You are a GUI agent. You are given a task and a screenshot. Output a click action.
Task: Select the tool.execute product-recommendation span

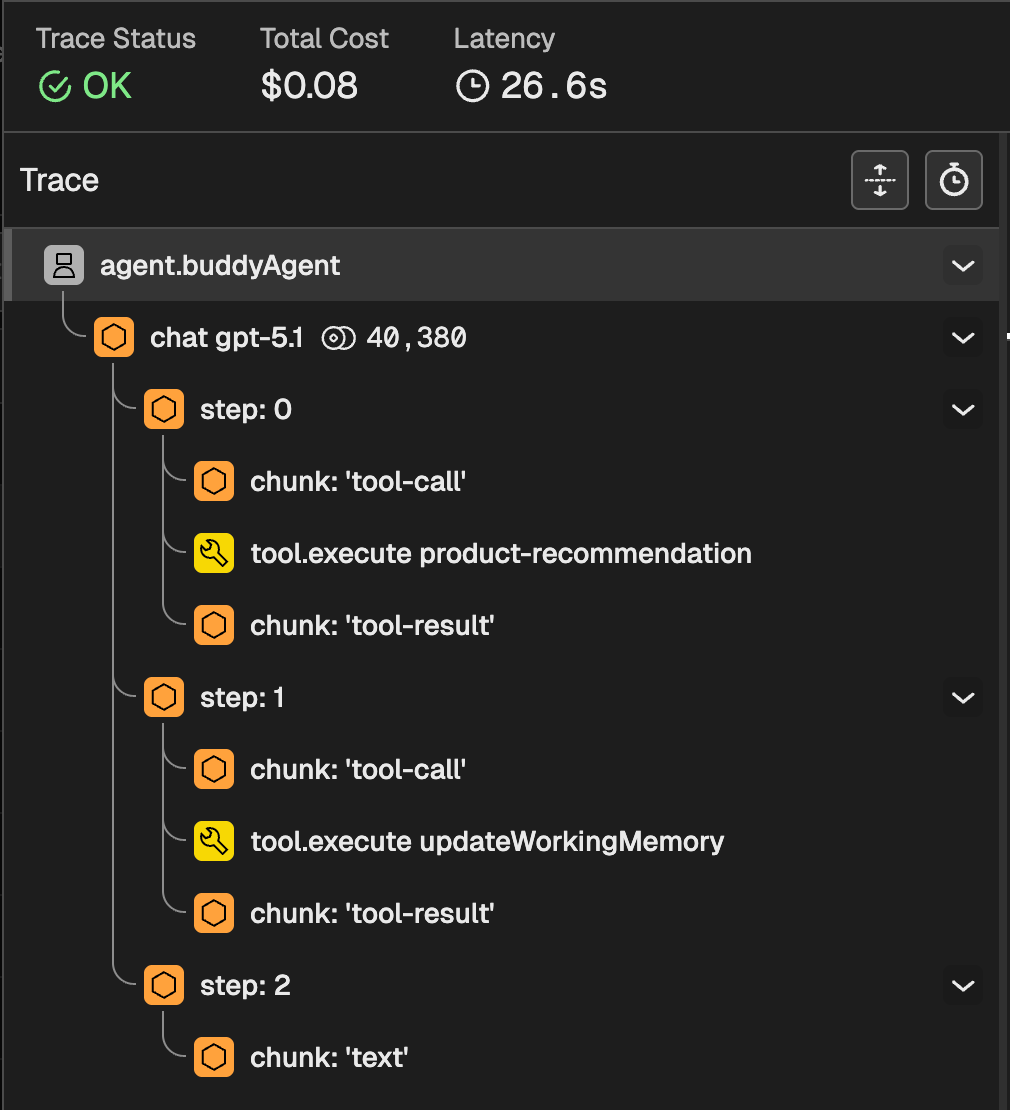pos(500,553)
